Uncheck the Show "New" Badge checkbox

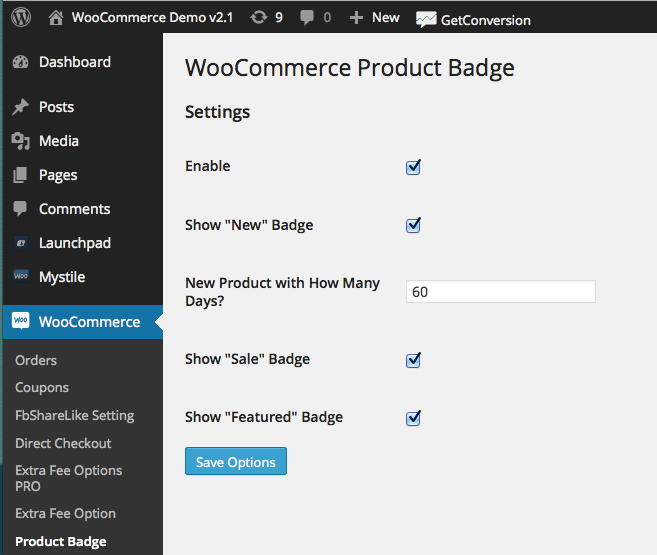[x=413, y=225]
